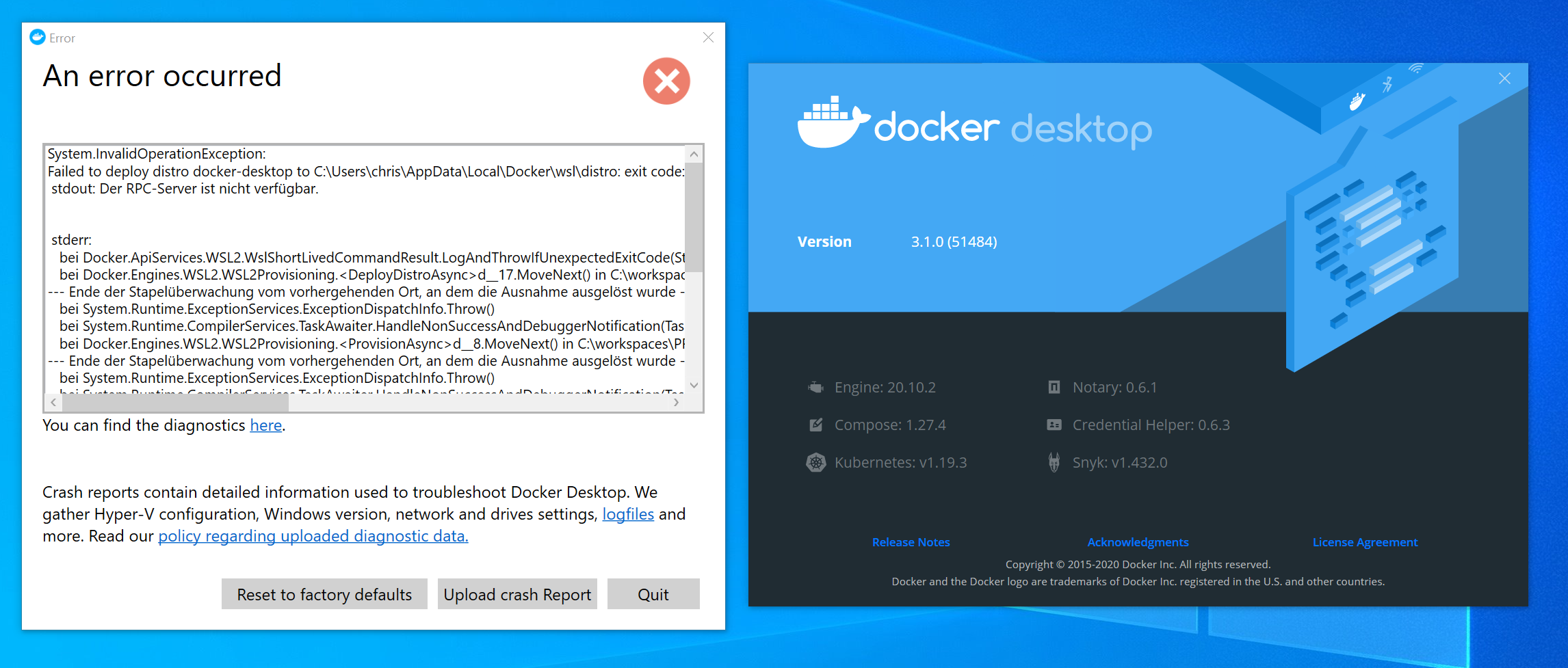Click the Engine version icon

pos(815,386)
